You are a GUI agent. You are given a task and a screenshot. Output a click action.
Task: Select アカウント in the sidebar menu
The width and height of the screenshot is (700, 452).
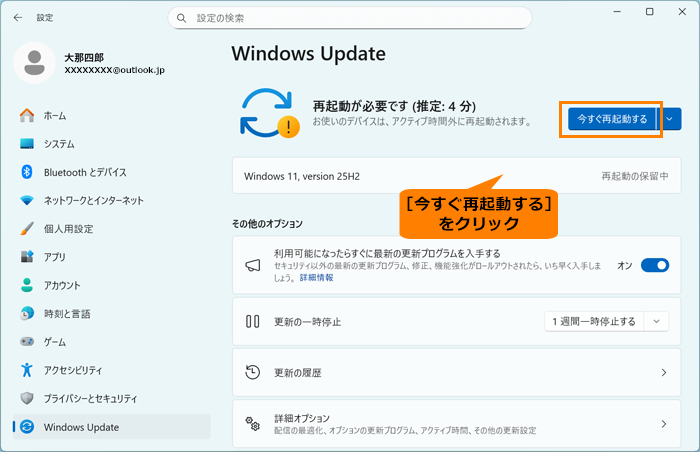(x=62, y=285)
